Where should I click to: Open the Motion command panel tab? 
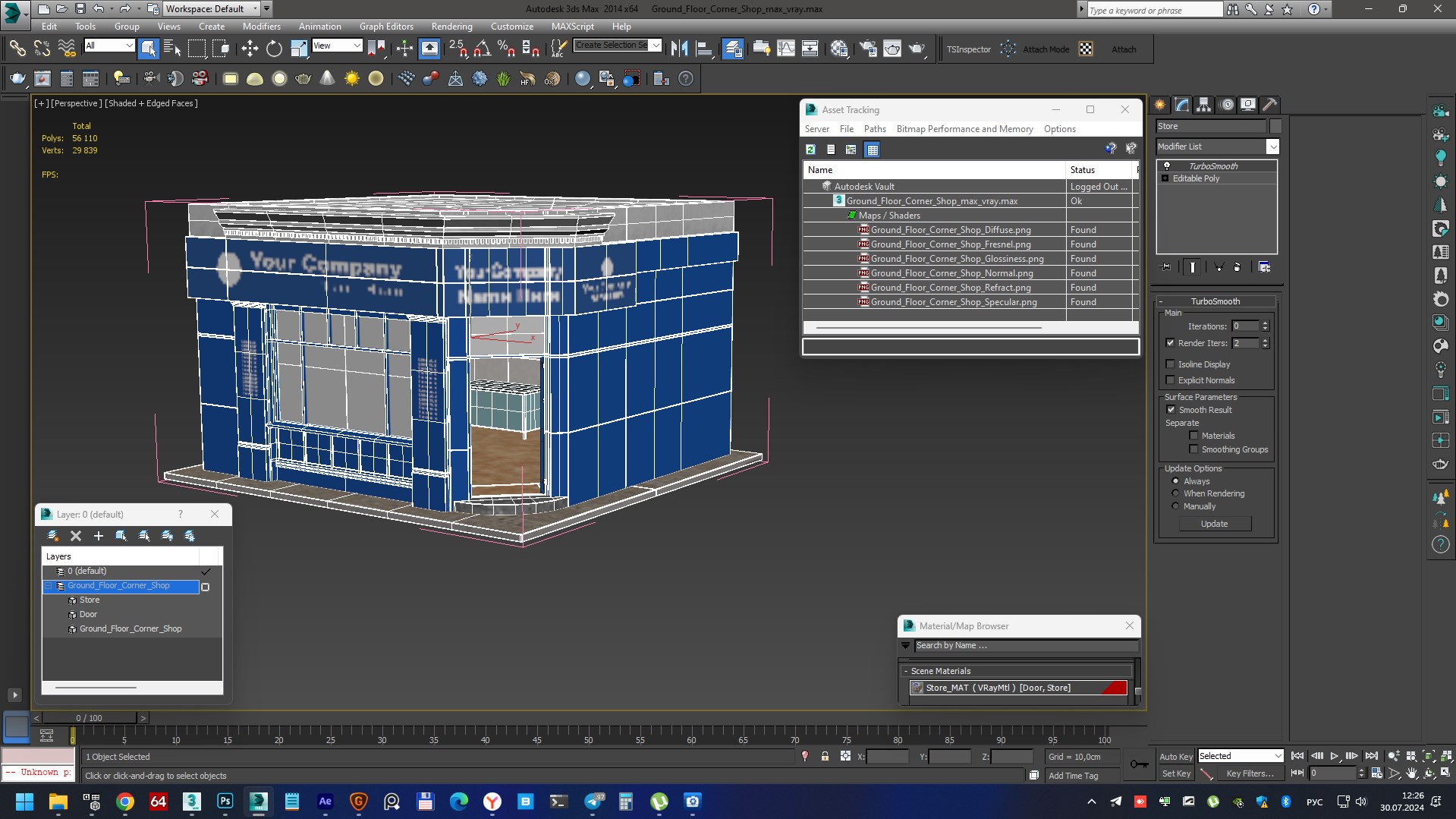click(x=1227, y=105)
